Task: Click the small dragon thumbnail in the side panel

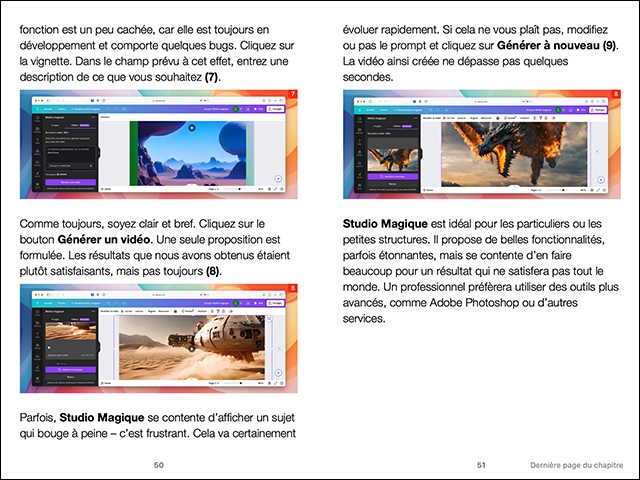Action: 393,159
